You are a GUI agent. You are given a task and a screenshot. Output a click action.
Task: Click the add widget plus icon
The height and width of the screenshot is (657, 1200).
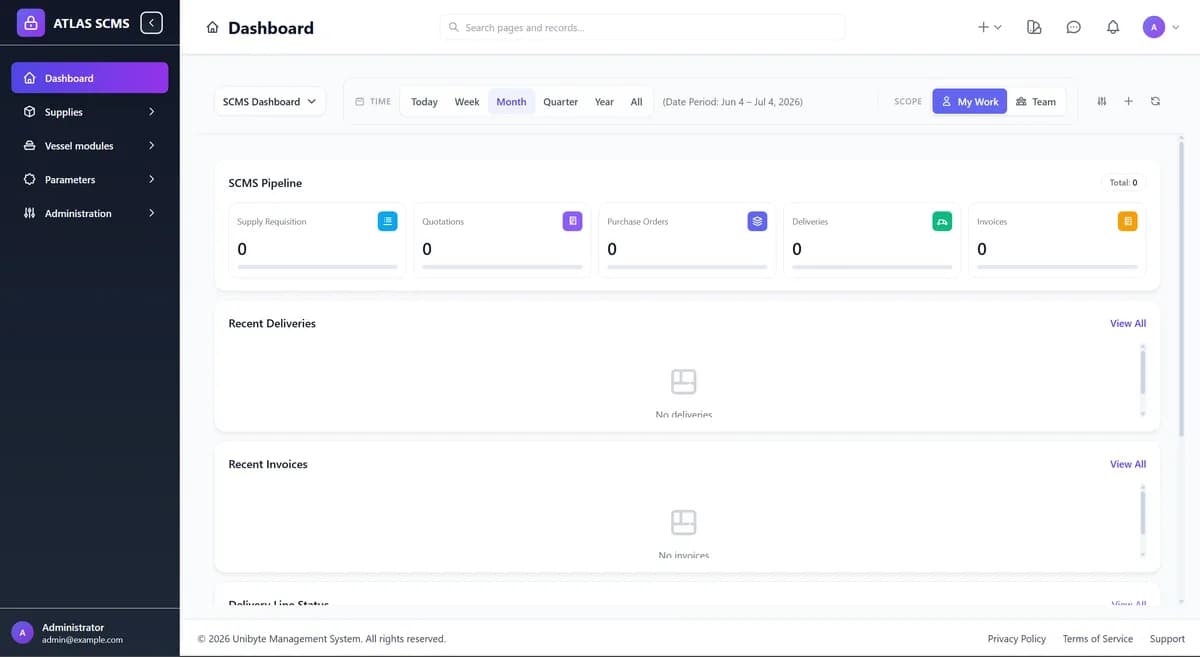(1128, 101)
